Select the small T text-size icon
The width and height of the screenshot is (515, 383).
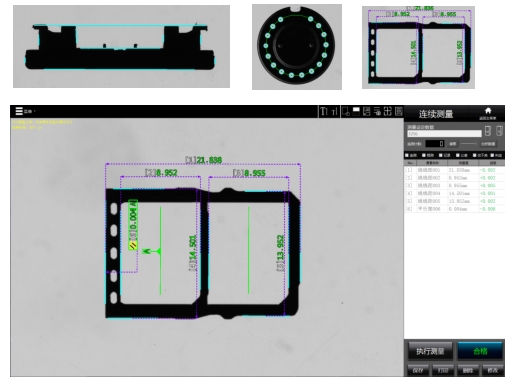(334, 112)
